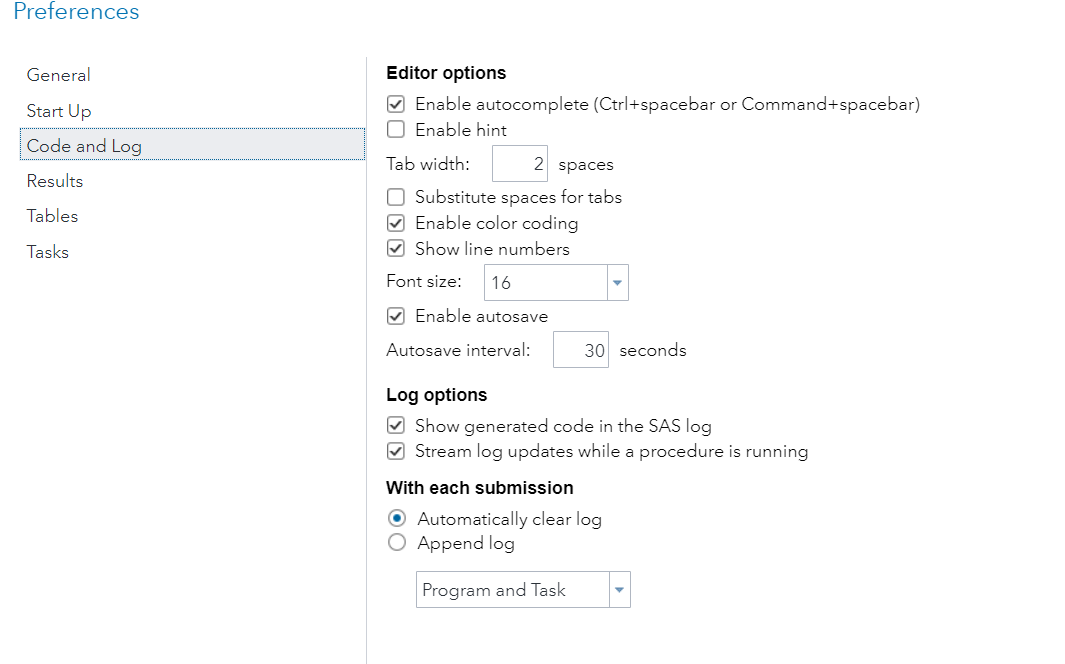Select the Automatically clear log option
The width and height of the screenshot is (1065, 664).
pyautogui.click(x=397, y=518)
